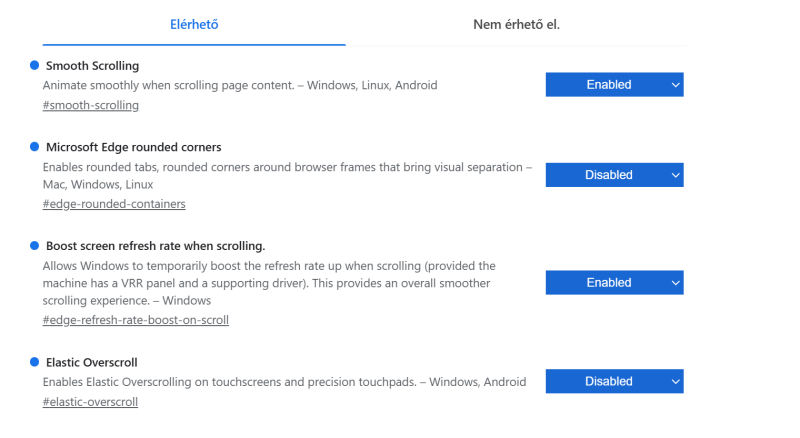Image resolution: width=800 pixels, height=438 pixels.
Task: Click the blue dot beside Smooth Scrolling
Action: click(34, 65)
